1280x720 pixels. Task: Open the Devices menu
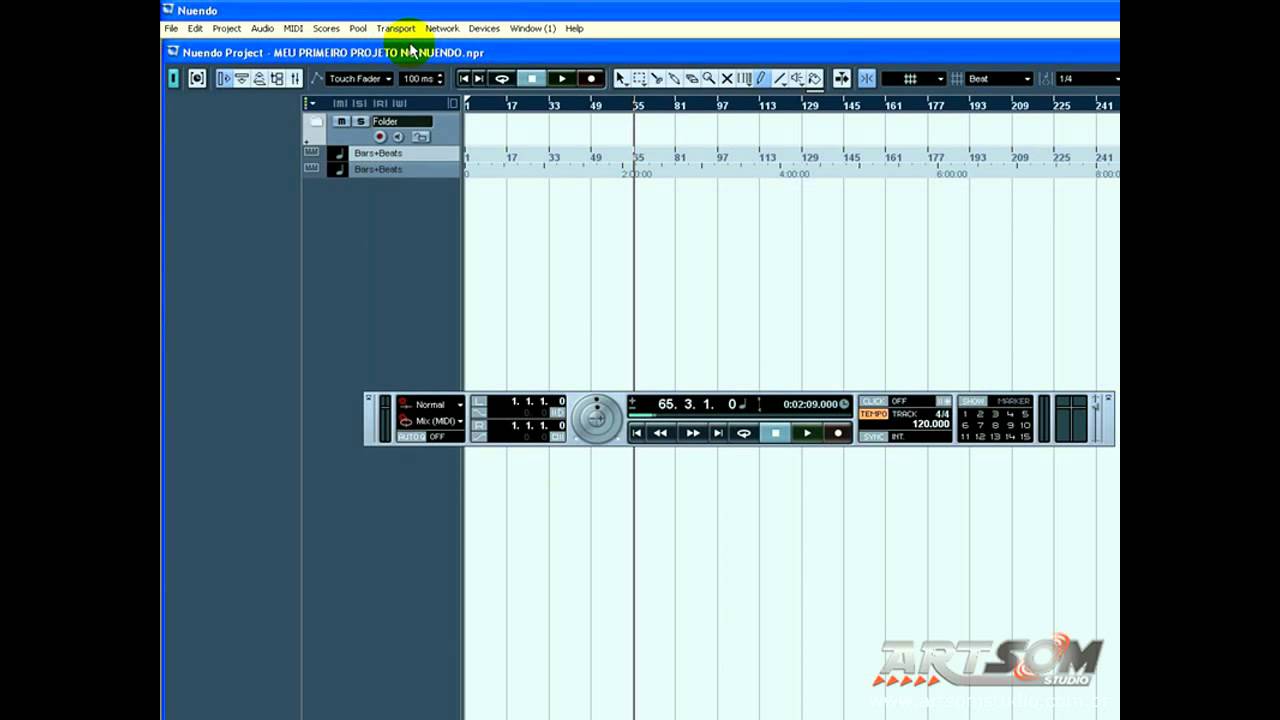(x=484, y=28)
